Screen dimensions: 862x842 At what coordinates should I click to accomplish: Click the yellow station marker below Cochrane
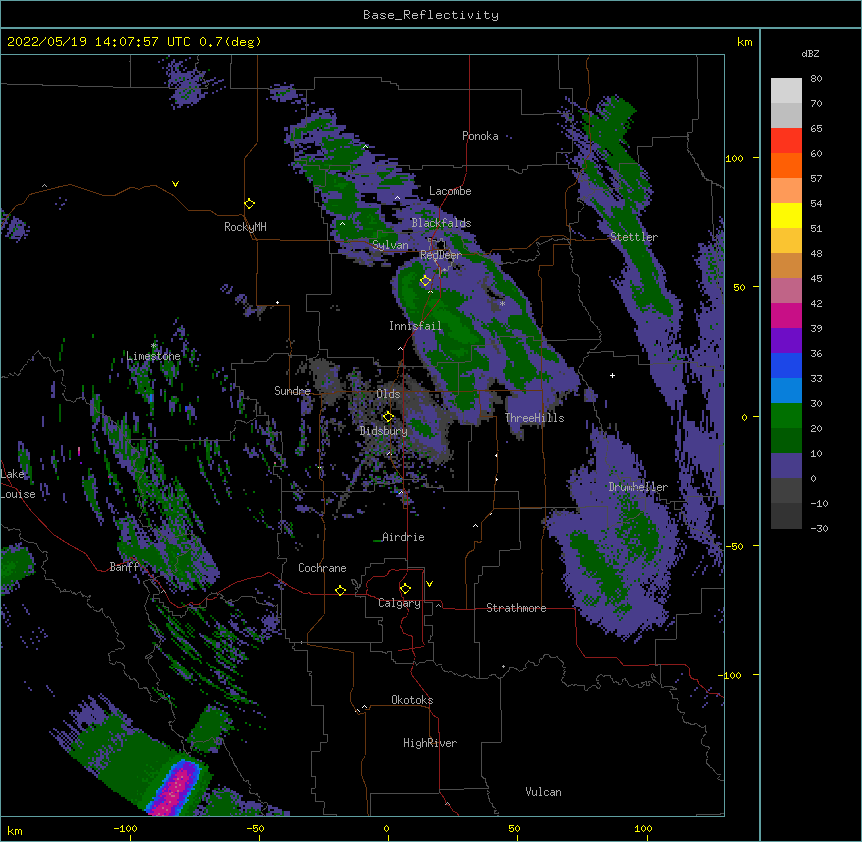point(340,590)
